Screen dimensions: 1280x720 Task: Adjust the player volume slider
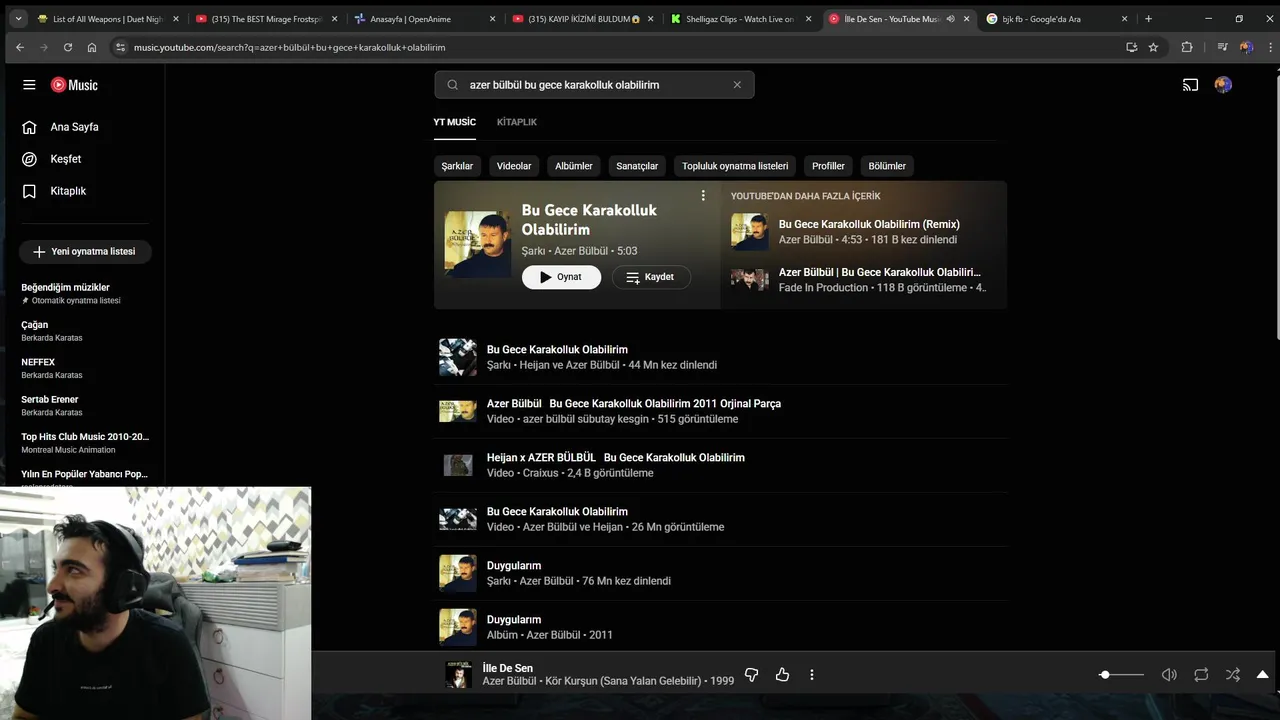click(1121, 675)
